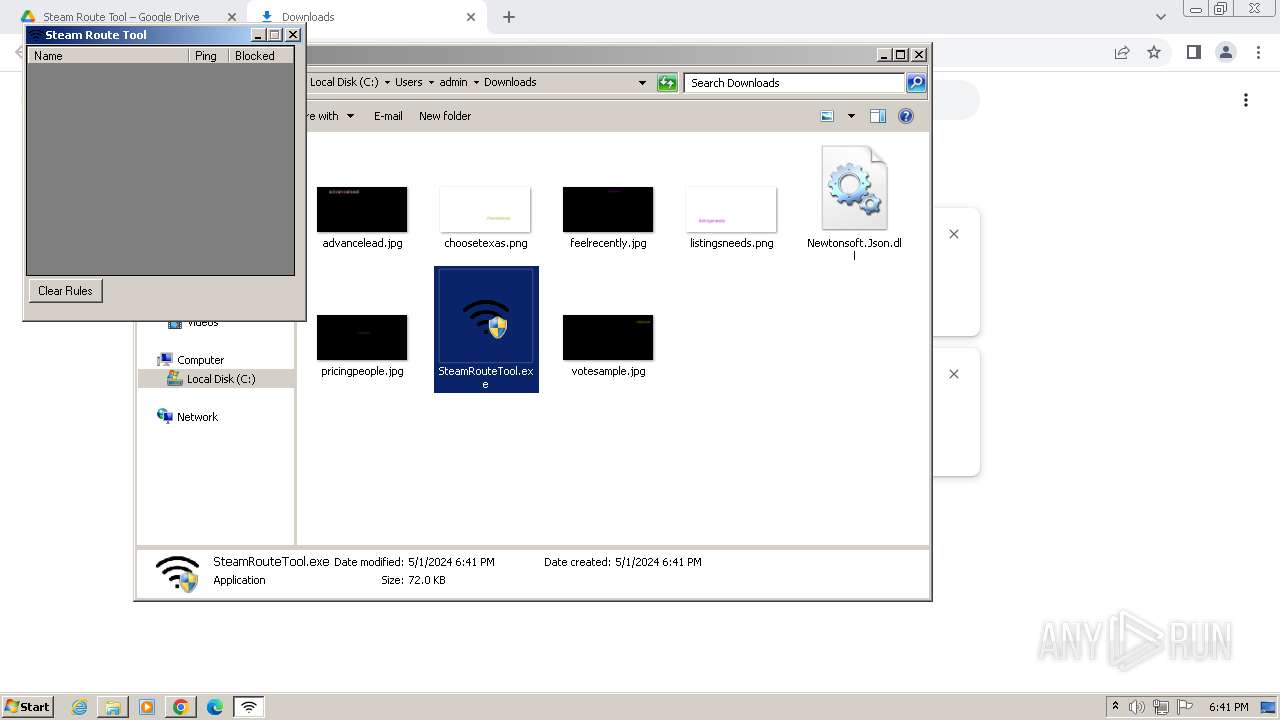Open Google Chrome taskbar icon
Viewport: 1280px width, 720px height.
181,707
